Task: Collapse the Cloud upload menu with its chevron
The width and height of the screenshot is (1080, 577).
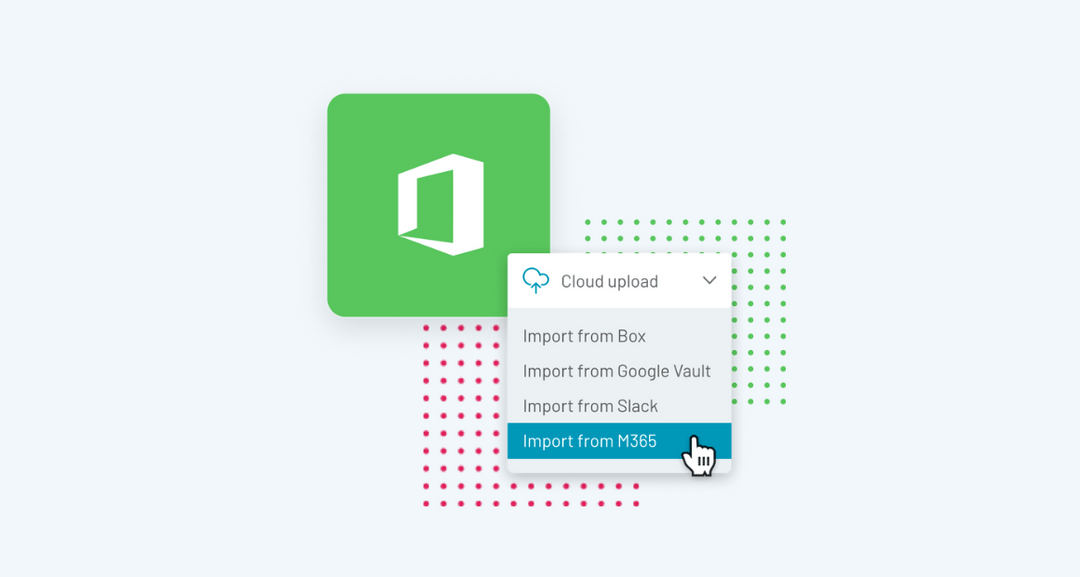Action: [709, 281]
